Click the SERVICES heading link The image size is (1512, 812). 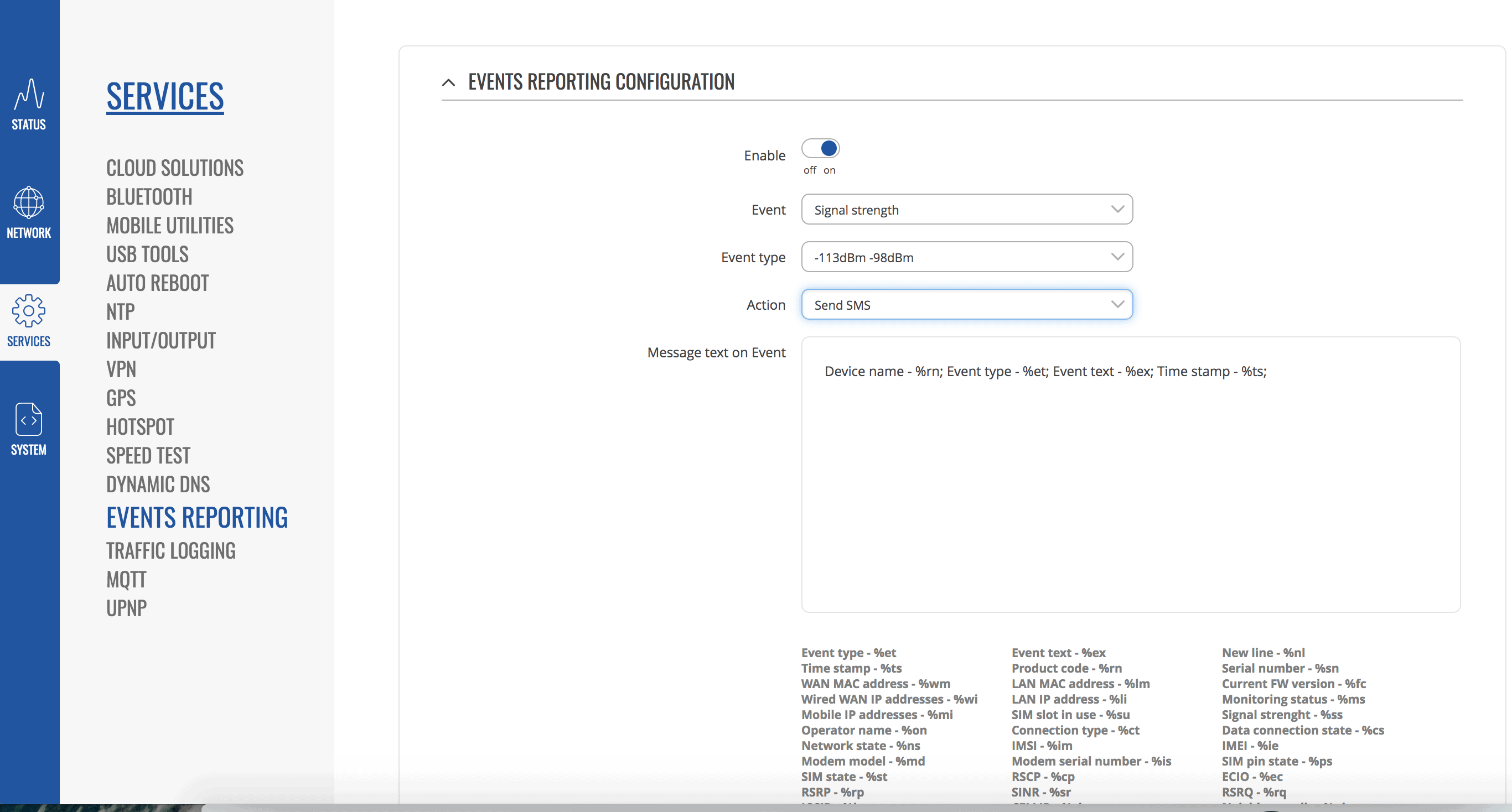tap(165, 96)
